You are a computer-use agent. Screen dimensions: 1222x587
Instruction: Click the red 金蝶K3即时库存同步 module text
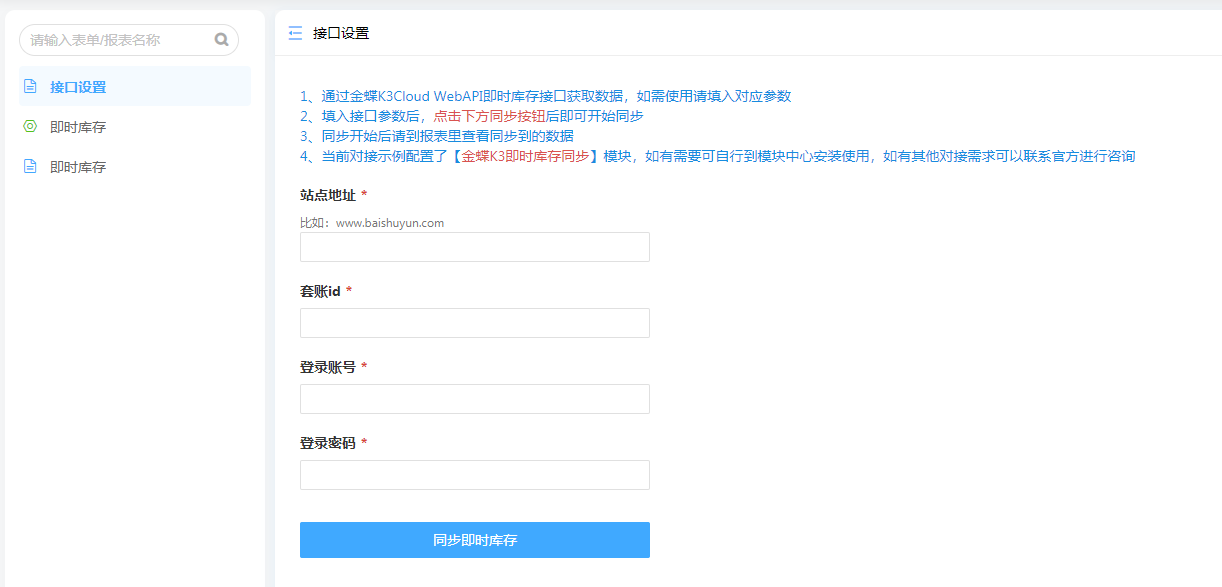[525, 156]
